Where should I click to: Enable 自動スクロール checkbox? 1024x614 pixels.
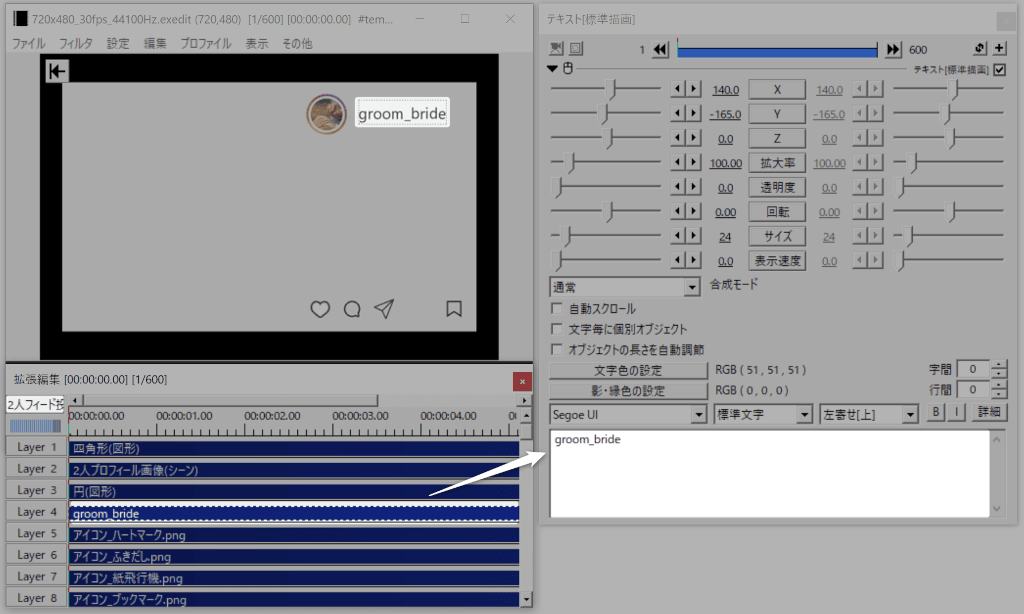(x=558, y=309)
